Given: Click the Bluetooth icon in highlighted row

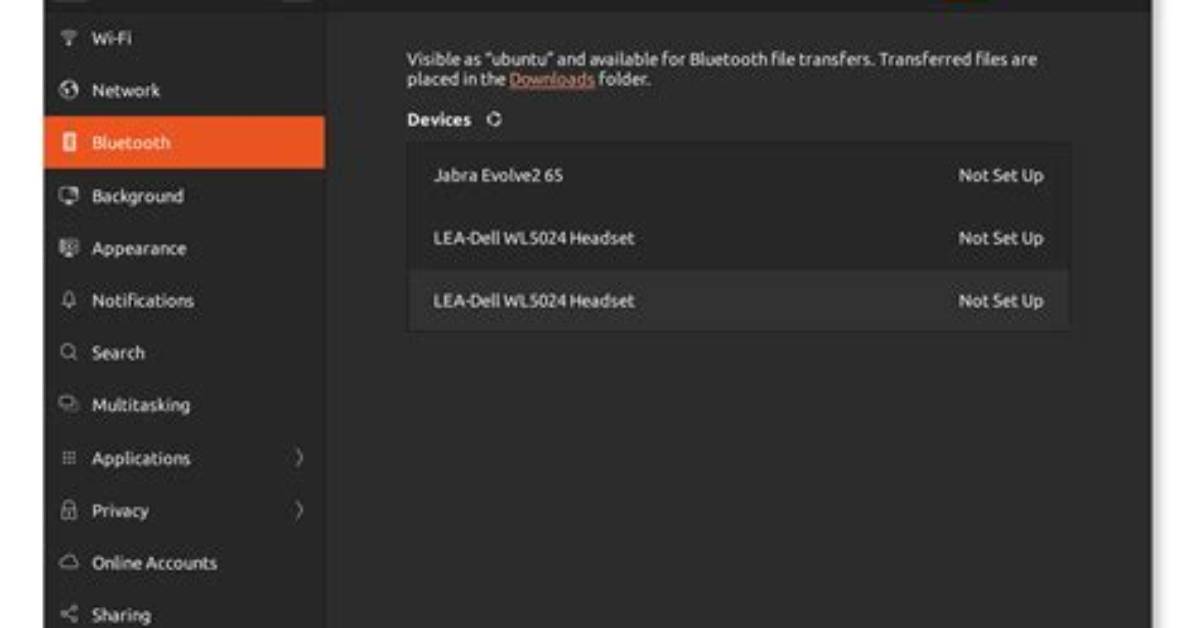Looking at the screenshot, I should pos(69,142).
